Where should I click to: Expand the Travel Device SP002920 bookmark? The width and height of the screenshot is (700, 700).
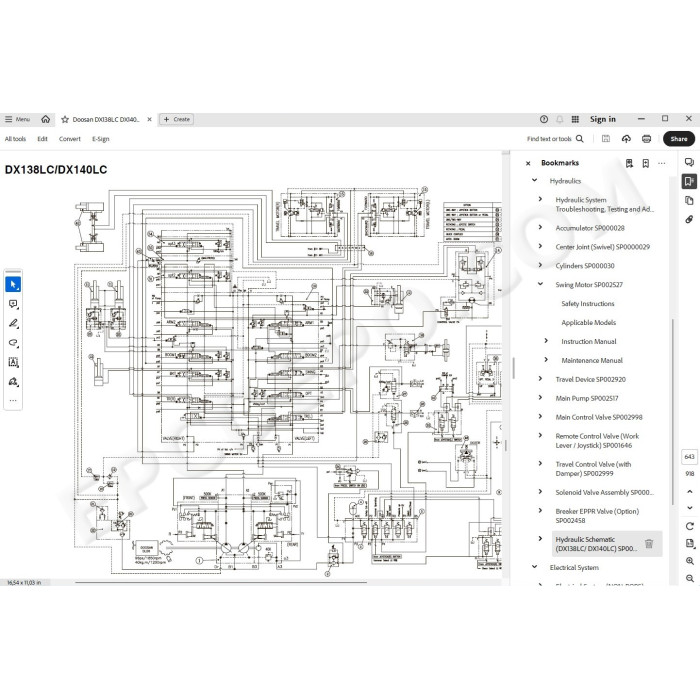click(x=540, y=379)
